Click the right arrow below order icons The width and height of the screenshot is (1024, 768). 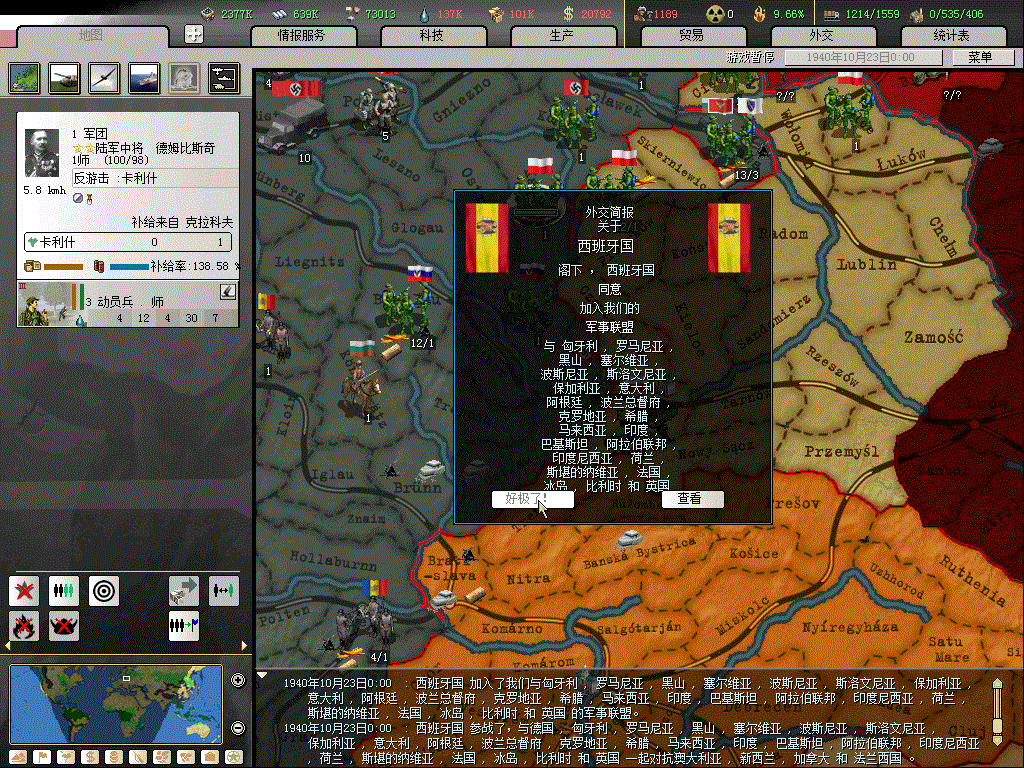244,646
